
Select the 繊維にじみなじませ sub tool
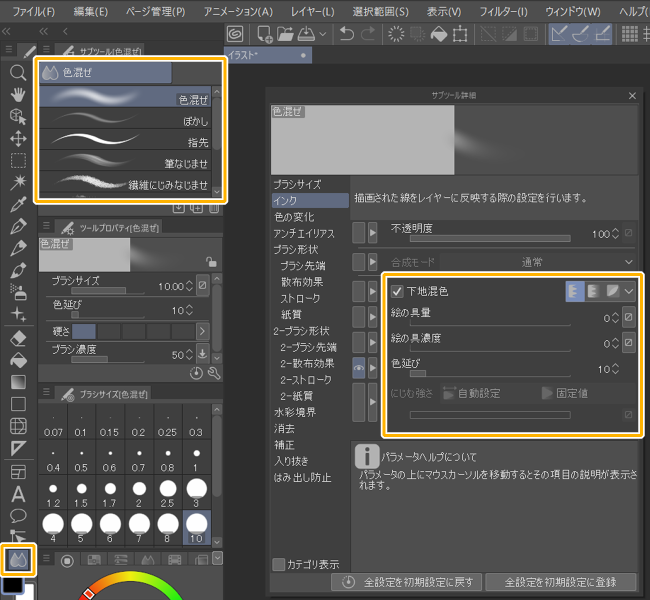pyautogui.click(x=126, y=182)
